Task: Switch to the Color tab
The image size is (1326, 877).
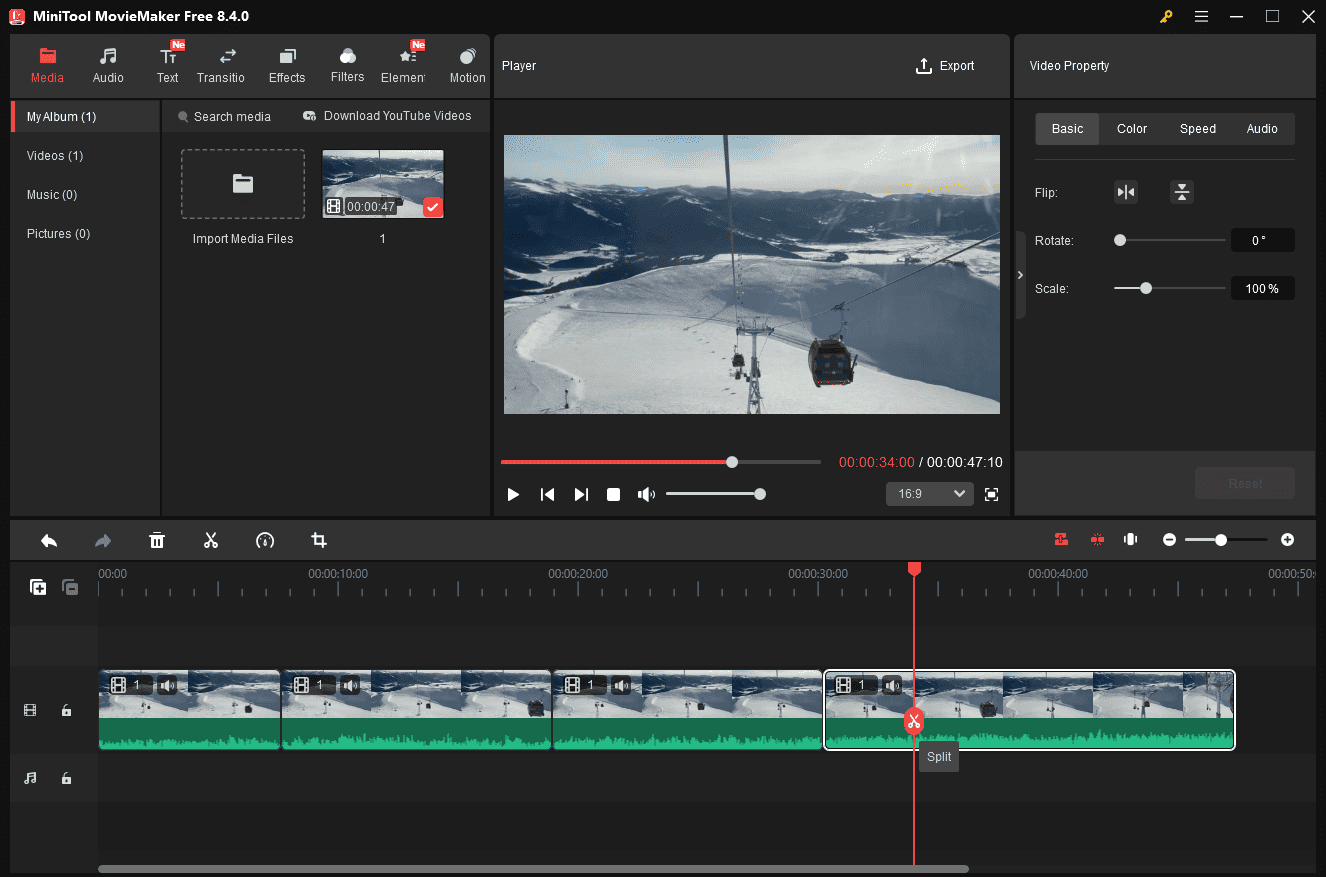Action: pos(1131,128)
